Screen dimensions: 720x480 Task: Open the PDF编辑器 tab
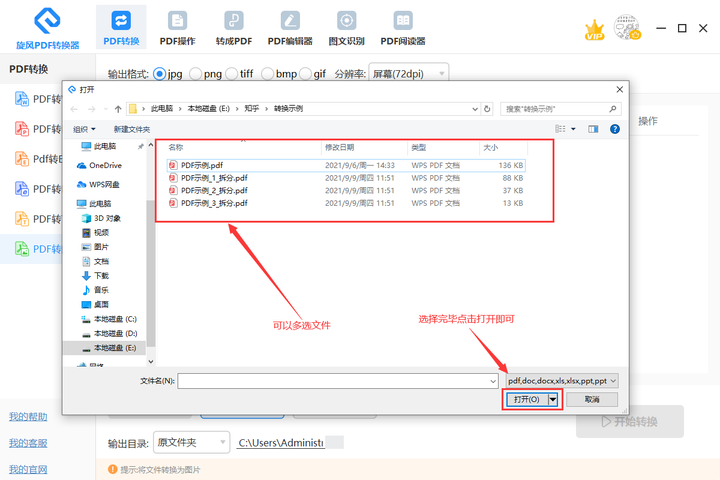[x=290, y=28]
